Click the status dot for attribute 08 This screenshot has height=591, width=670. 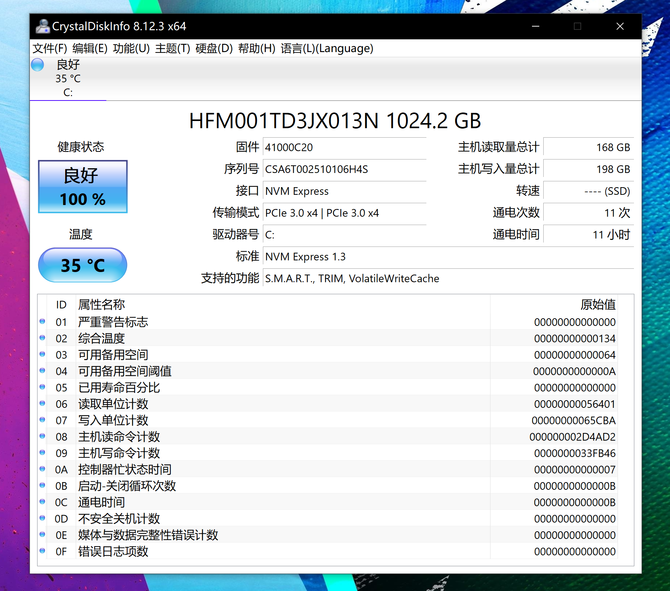coord(42,436)
